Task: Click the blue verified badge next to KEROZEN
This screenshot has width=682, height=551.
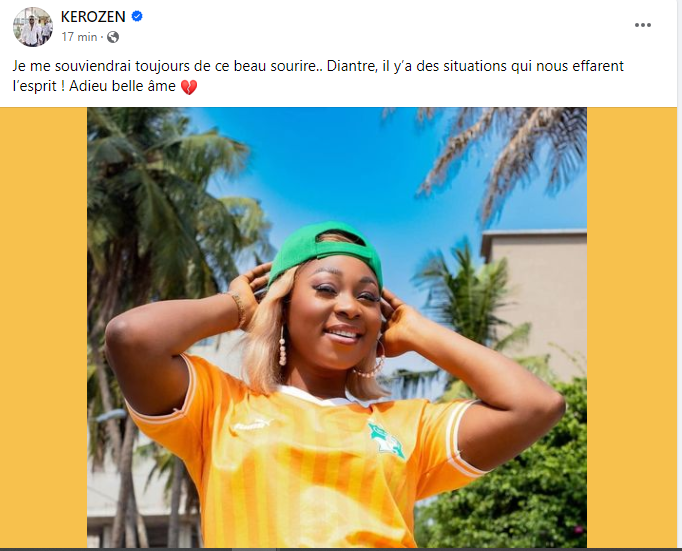Action: (137, 17)
